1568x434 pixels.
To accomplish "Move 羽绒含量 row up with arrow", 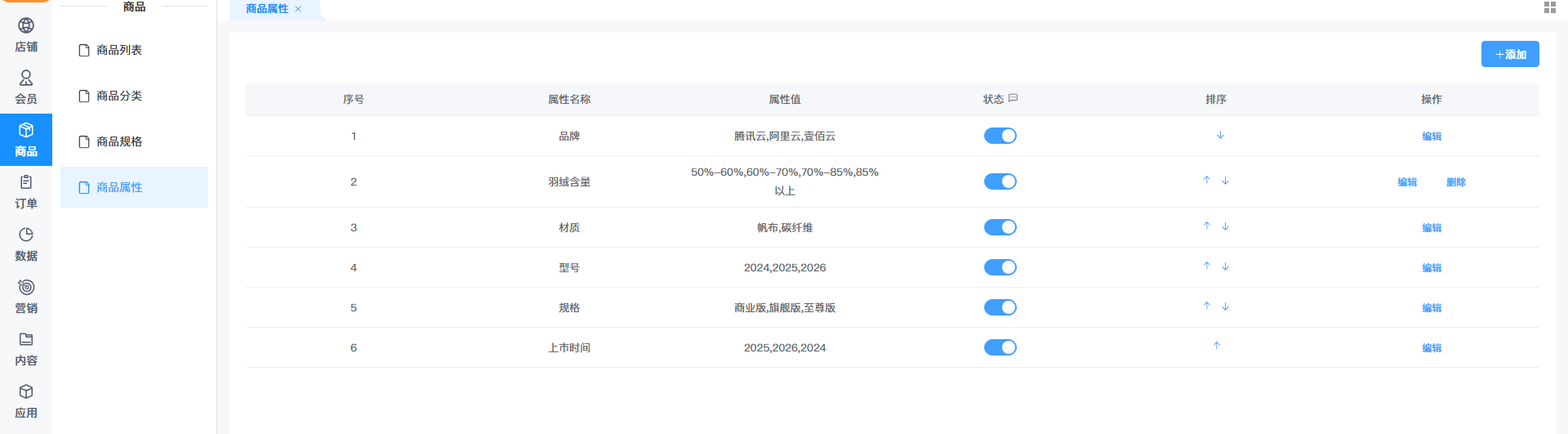I will (x=1206, y=180).
